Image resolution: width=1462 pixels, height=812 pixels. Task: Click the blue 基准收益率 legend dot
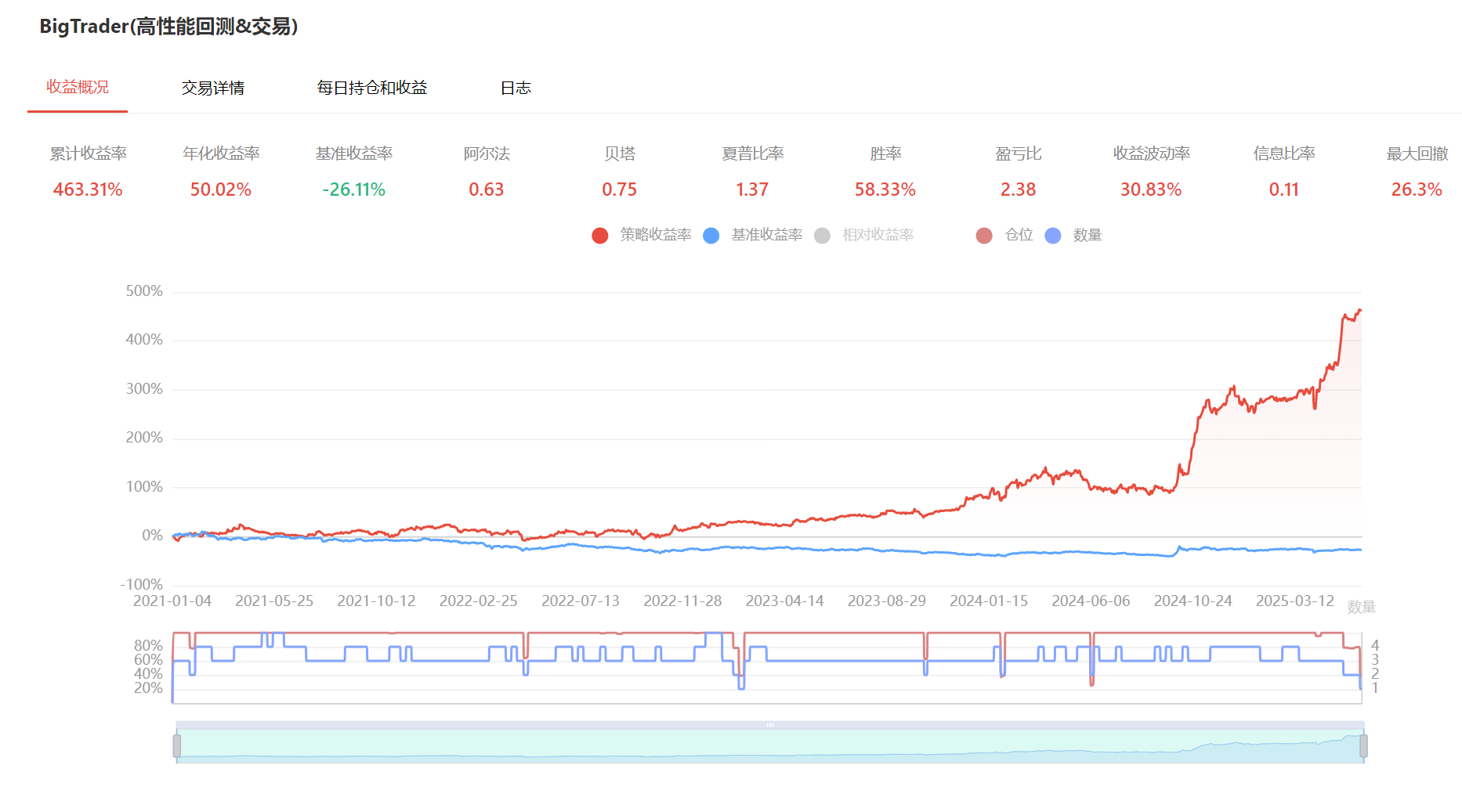[x=711, y=236]
